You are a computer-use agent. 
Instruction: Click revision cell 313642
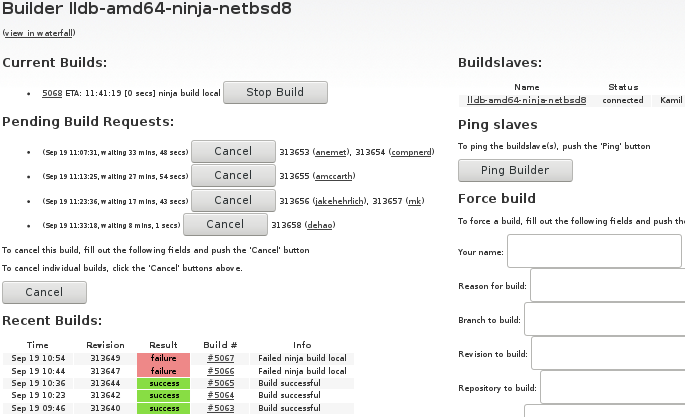pos(105,396)
